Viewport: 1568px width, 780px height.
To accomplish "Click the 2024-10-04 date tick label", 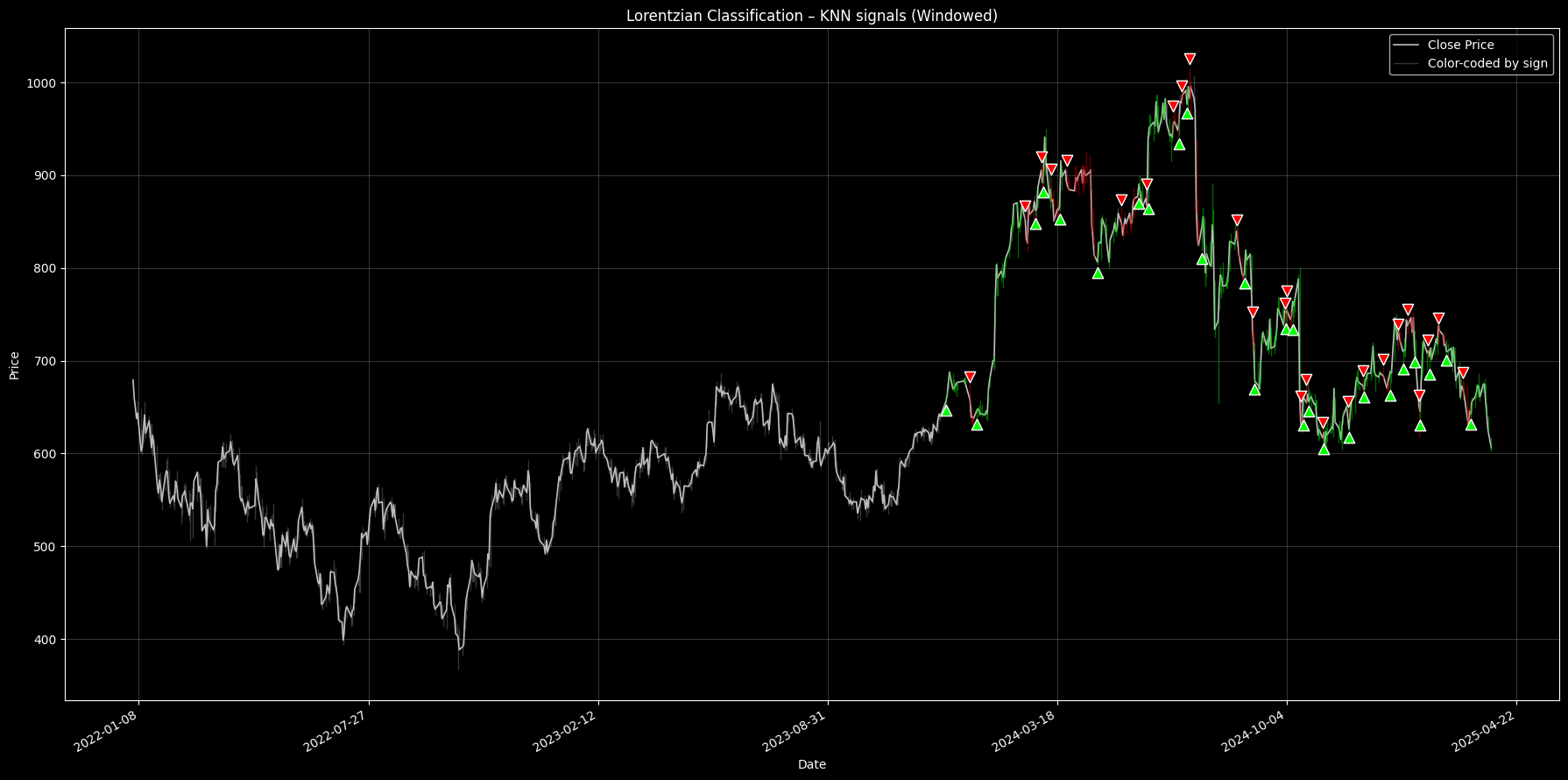I will [1254, 730].
